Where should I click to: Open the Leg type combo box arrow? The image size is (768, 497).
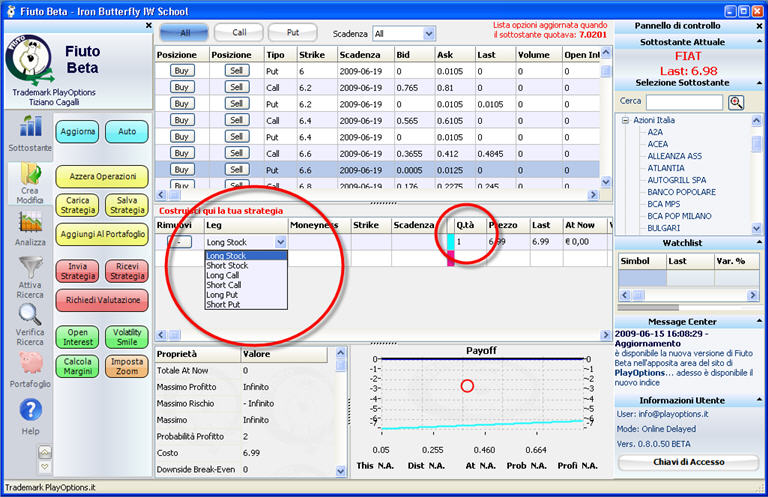coord(280,242)
